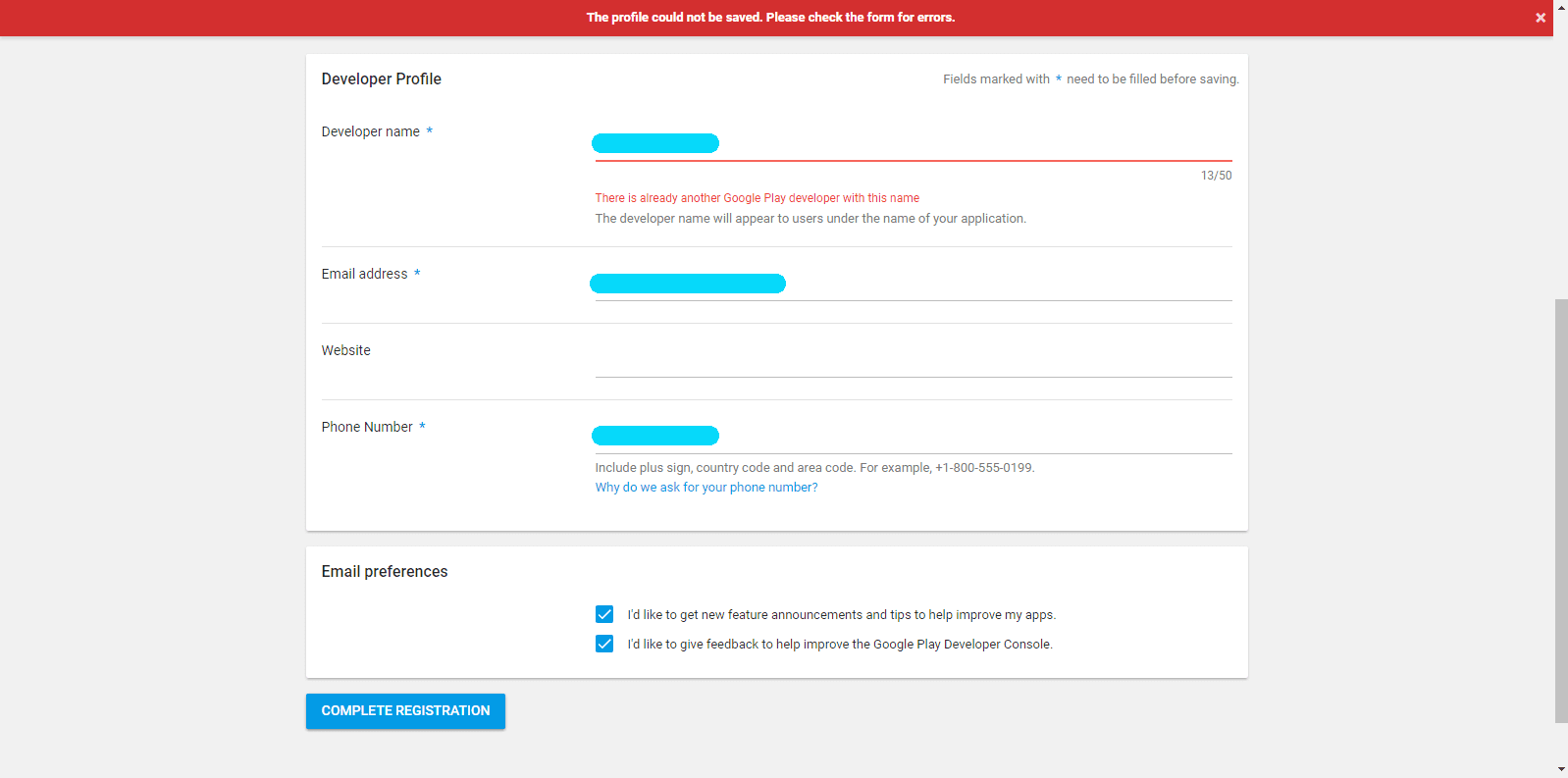Click 'give feedback to help improve' checkbox label

click(x=840, y=645)
